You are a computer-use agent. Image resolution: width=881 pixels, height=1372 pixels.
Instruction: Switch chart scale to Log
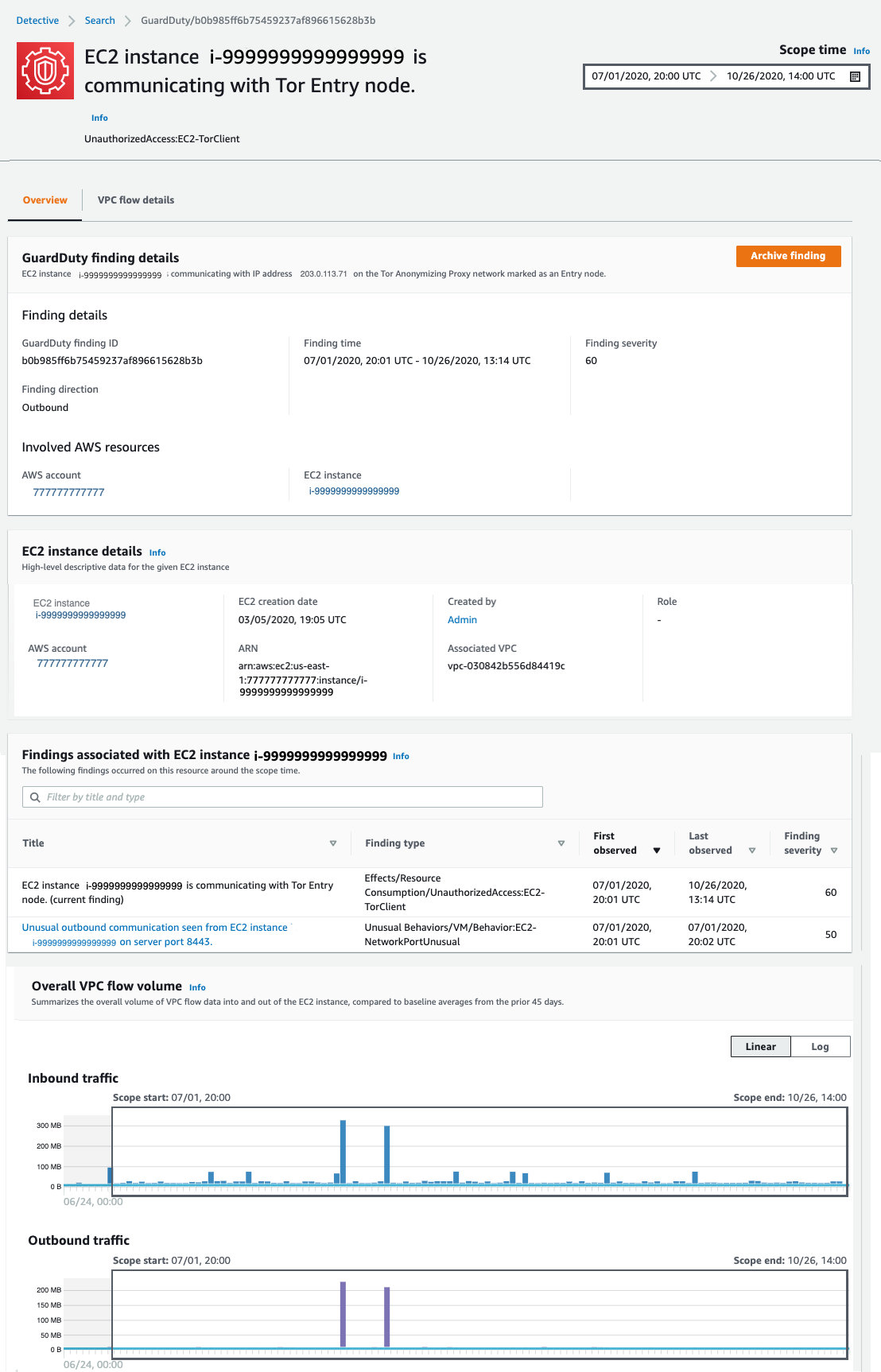(821, 1047)
